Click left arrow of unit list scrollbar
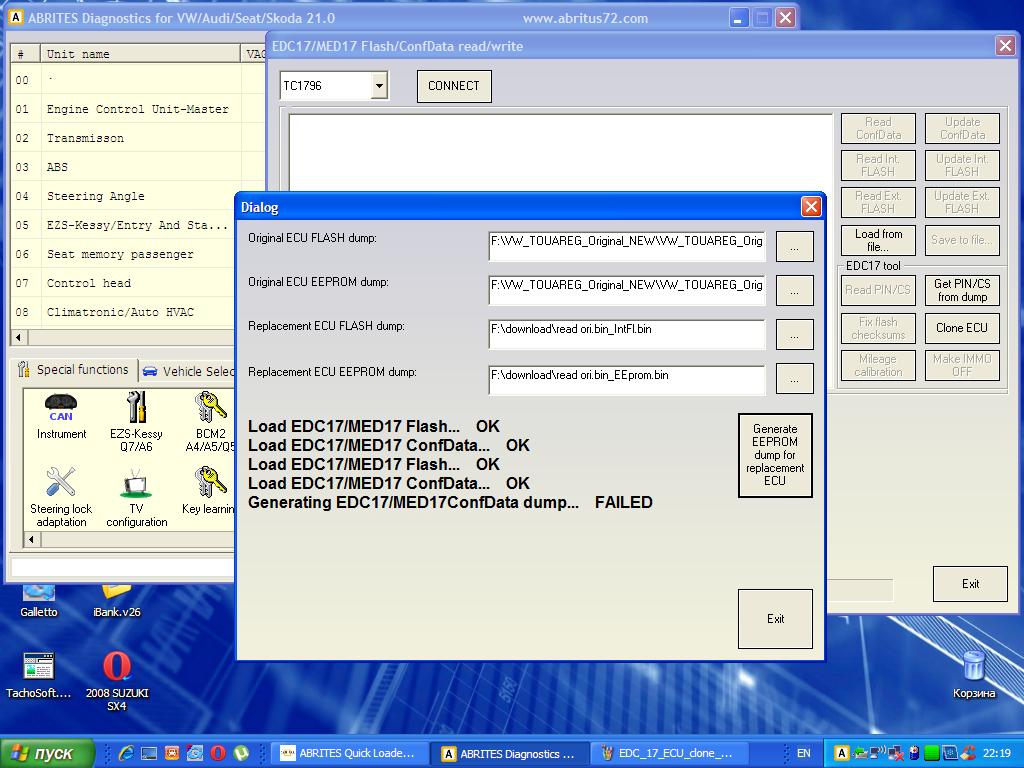Viewport: 1024px width, 768px height. [19, 338]
